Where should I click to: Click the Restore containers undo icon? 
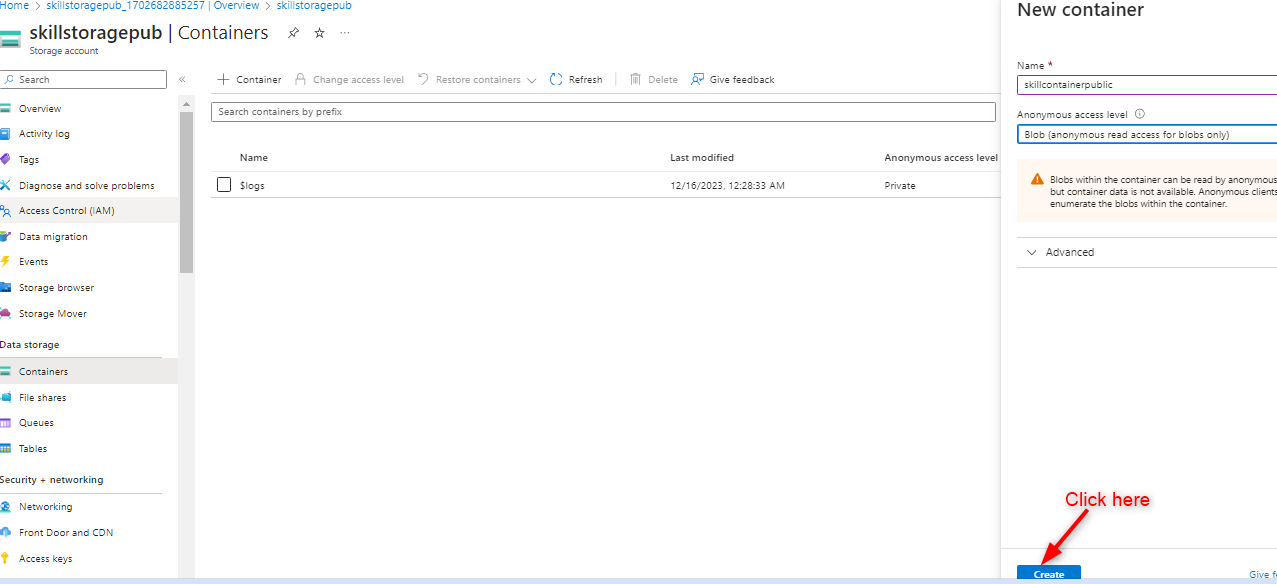click(424, 79)
